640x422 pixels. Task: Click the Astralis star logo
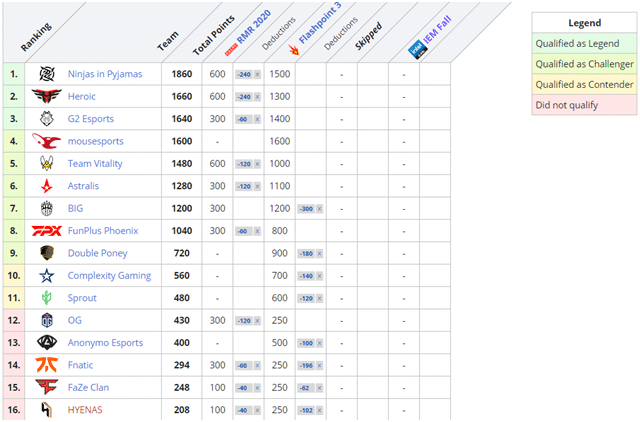tap(47, 186)
